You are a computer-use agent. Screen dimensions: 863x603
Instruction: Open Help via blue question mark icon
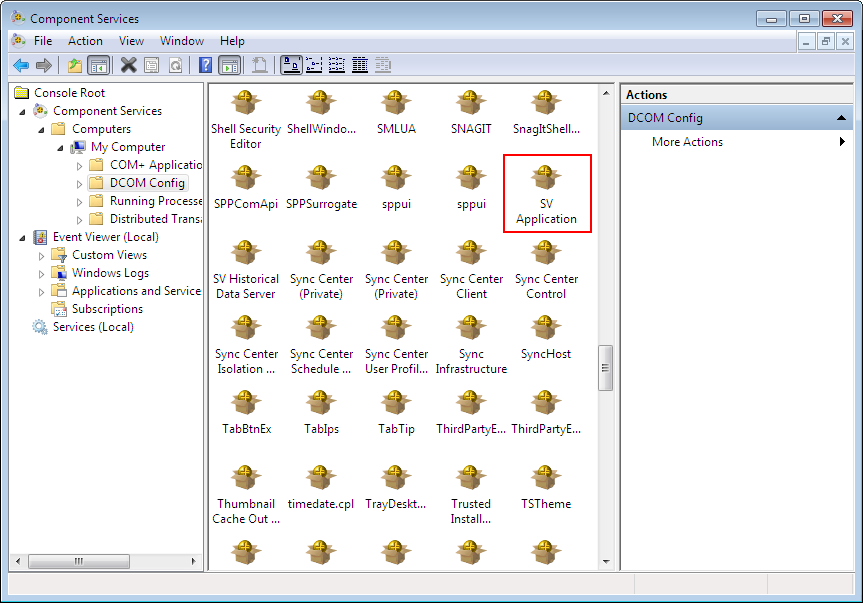point(205,65)
